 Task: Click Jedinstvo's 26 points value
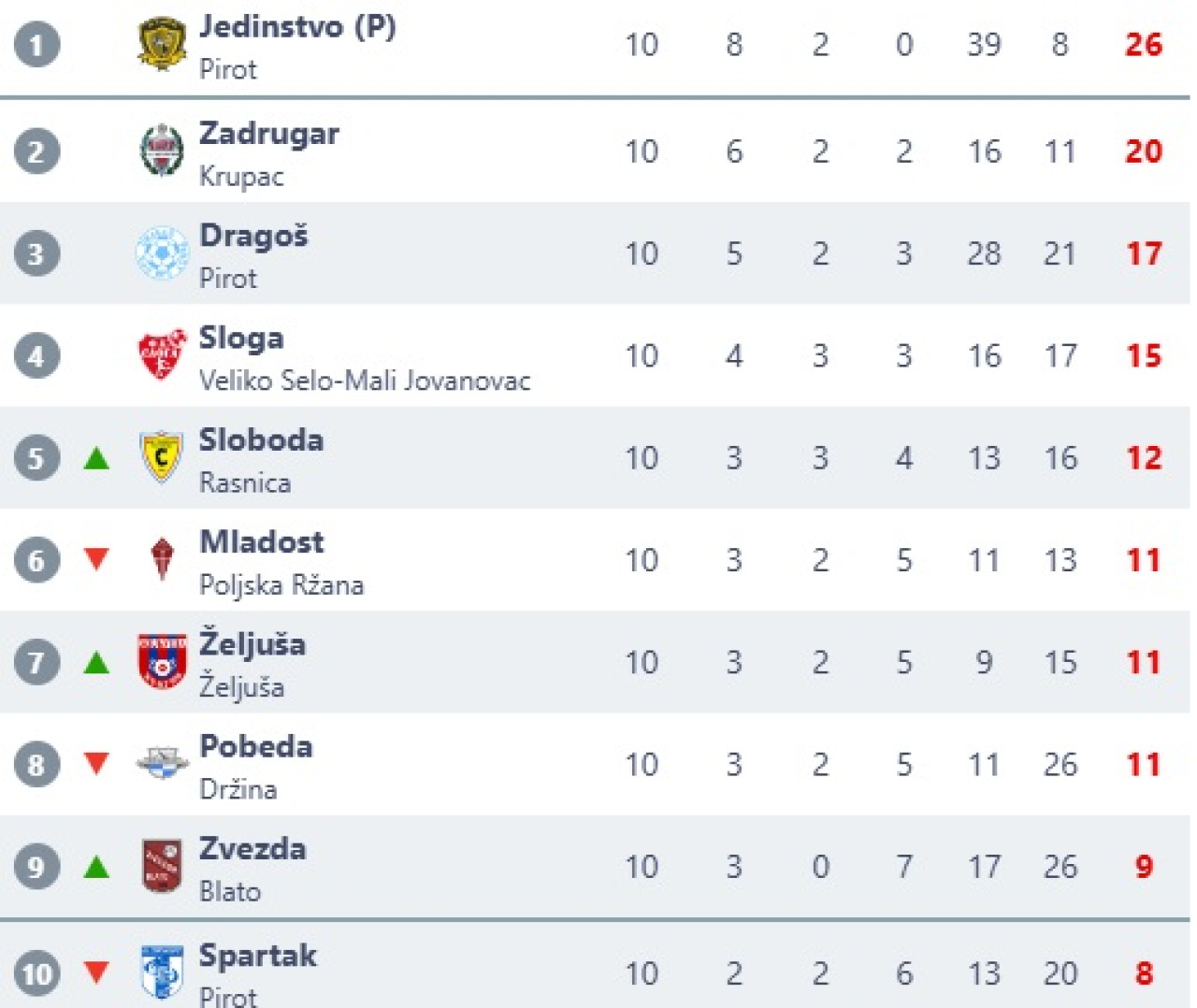click(x=1143, y=45)
